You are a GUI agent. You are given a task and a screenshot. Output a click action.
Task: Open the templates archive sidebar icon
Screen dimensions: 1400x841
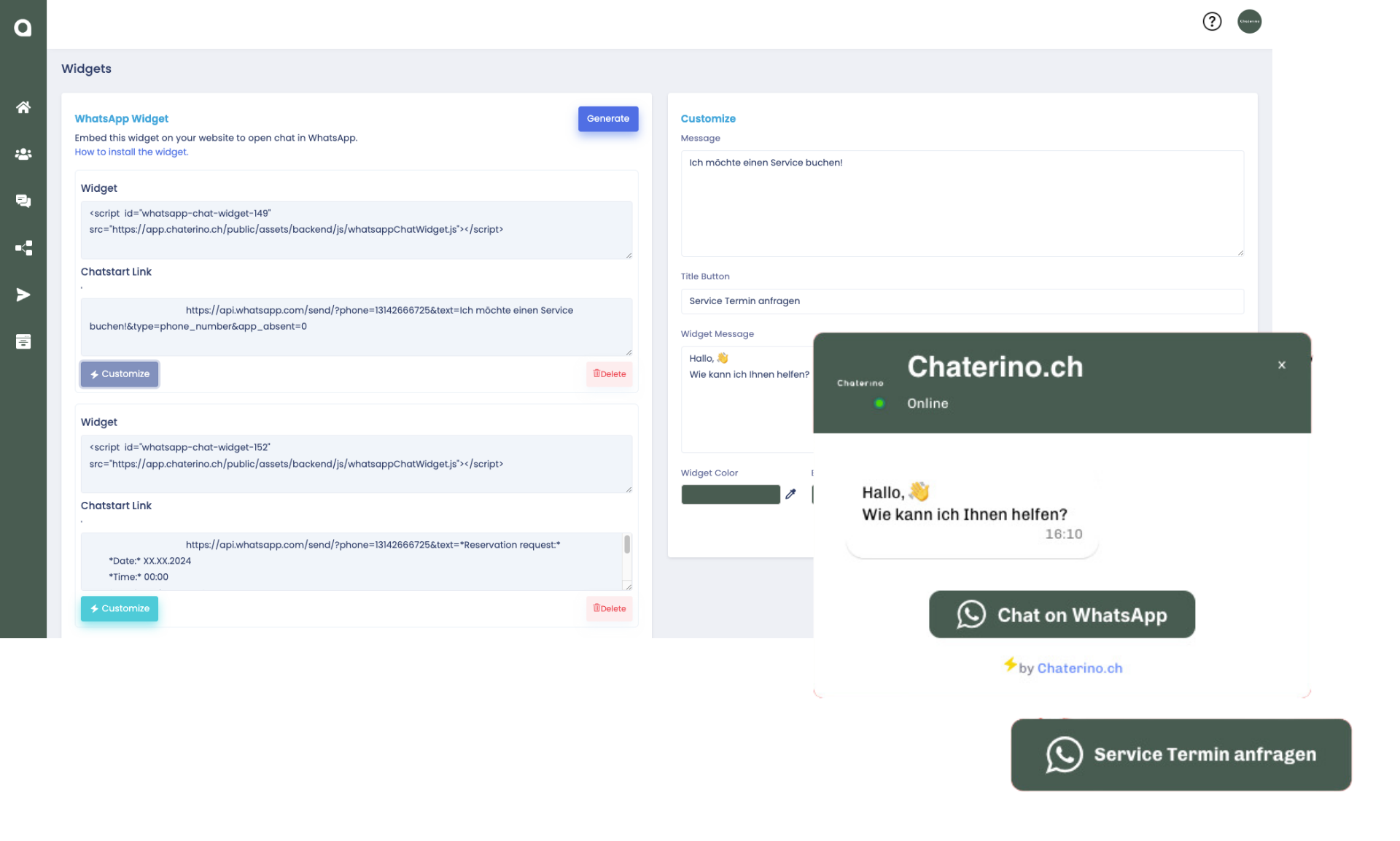tap(23, 341)
